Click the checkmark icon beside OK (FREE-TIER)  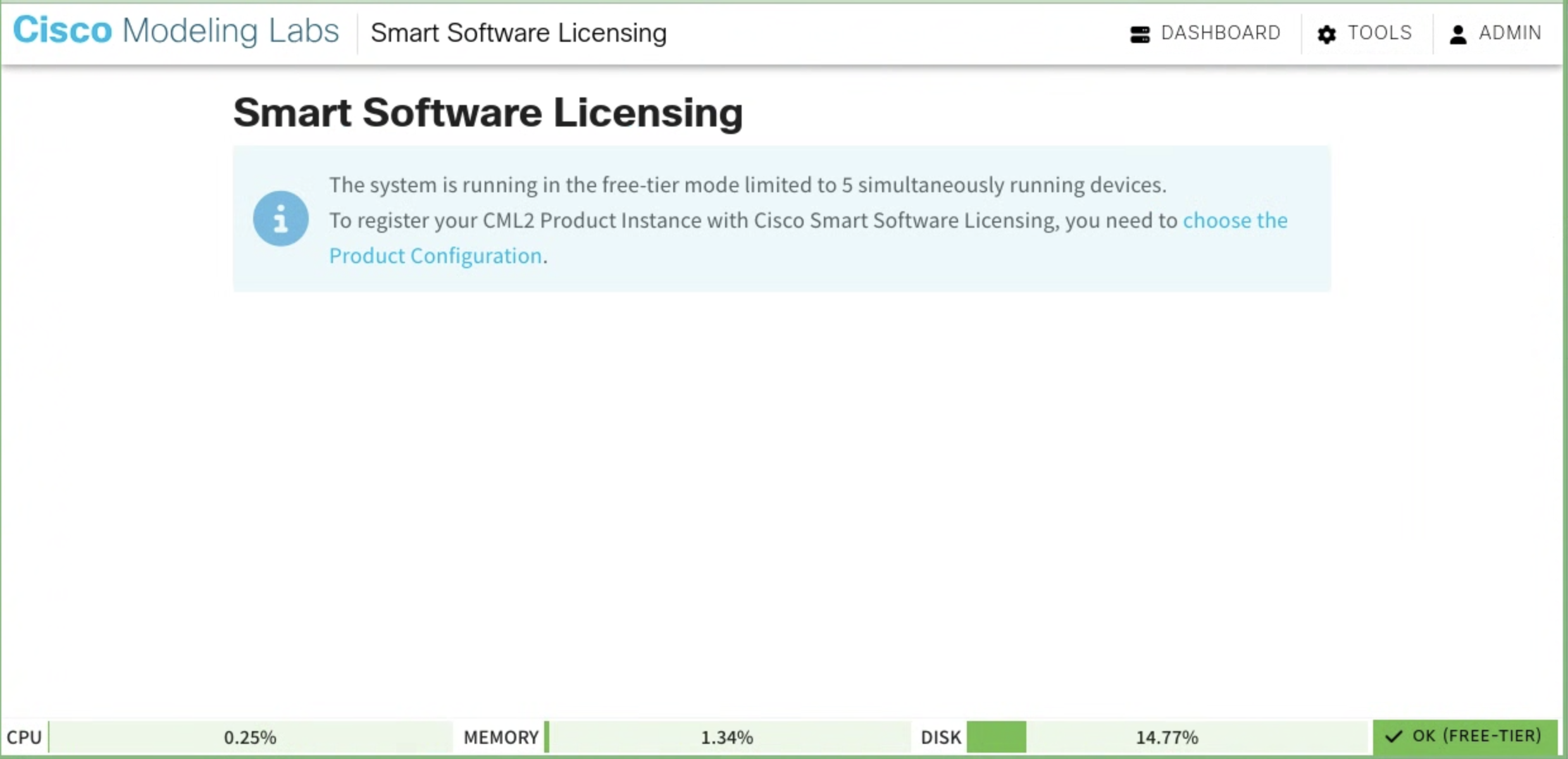click(1393, 737)
